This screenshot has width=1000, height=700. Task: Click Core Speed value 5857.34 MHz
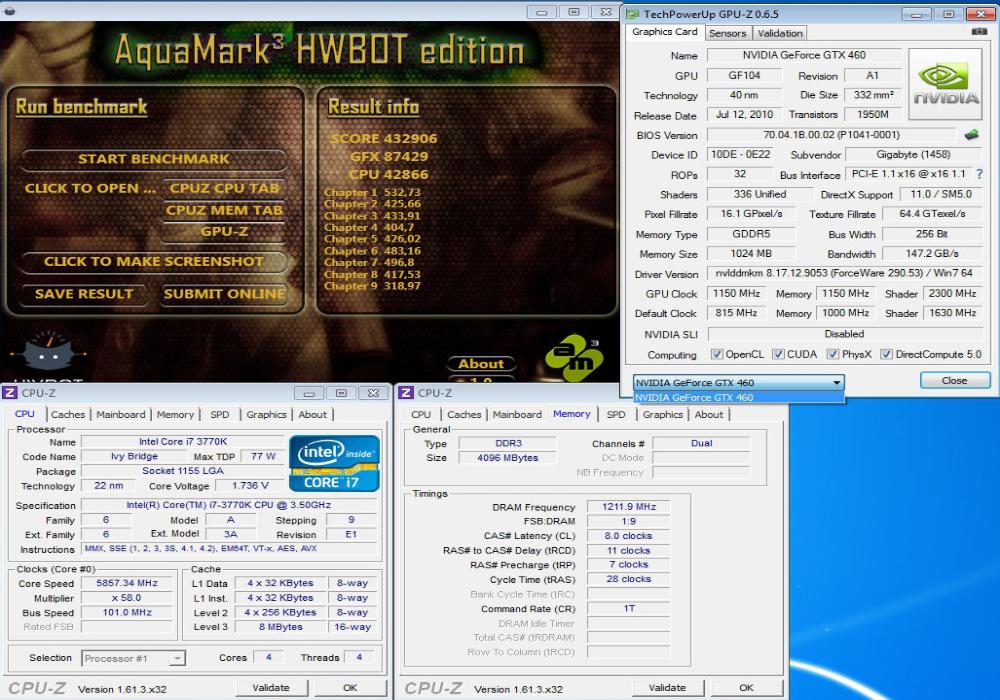pos(127,583)
